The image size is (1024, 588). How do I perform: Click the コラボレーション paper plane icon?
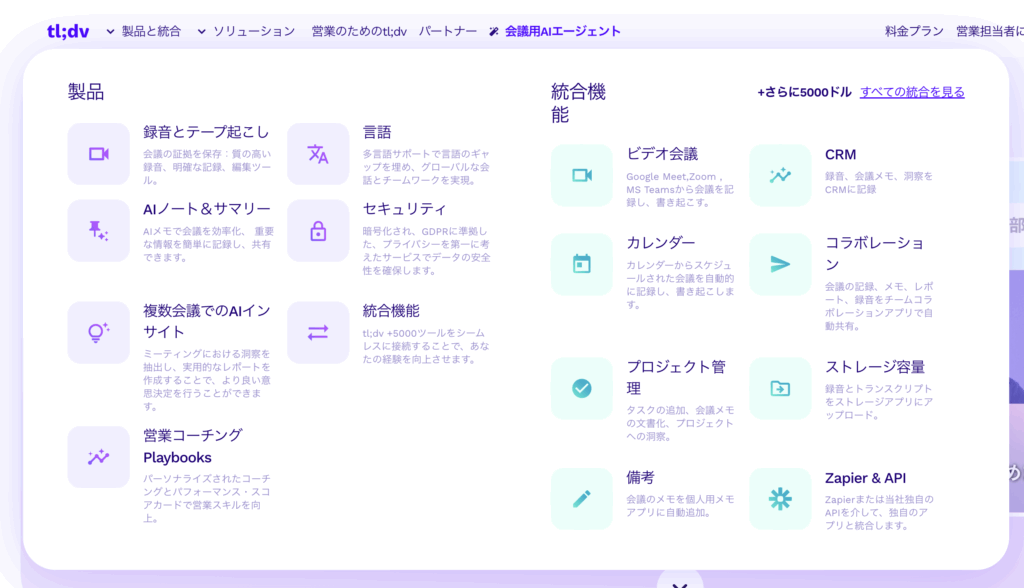(x=780, y=265)
